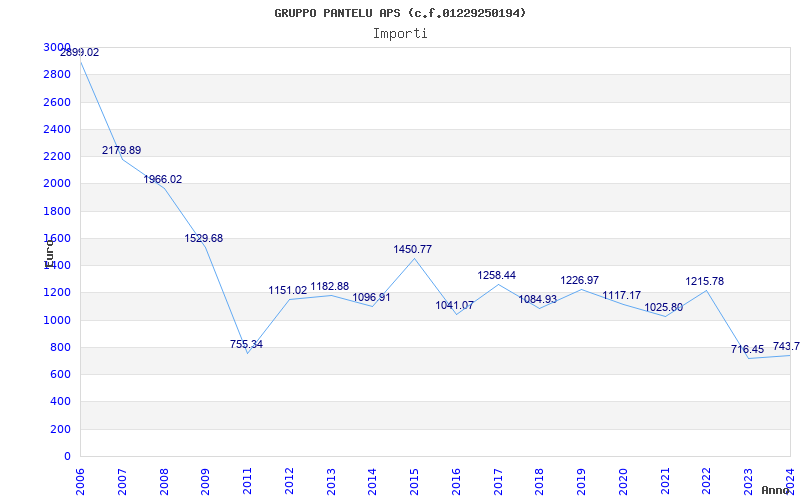Click x-axis year label 2020
This screenshot has width=800, height=500.
[x=623, y=482]
